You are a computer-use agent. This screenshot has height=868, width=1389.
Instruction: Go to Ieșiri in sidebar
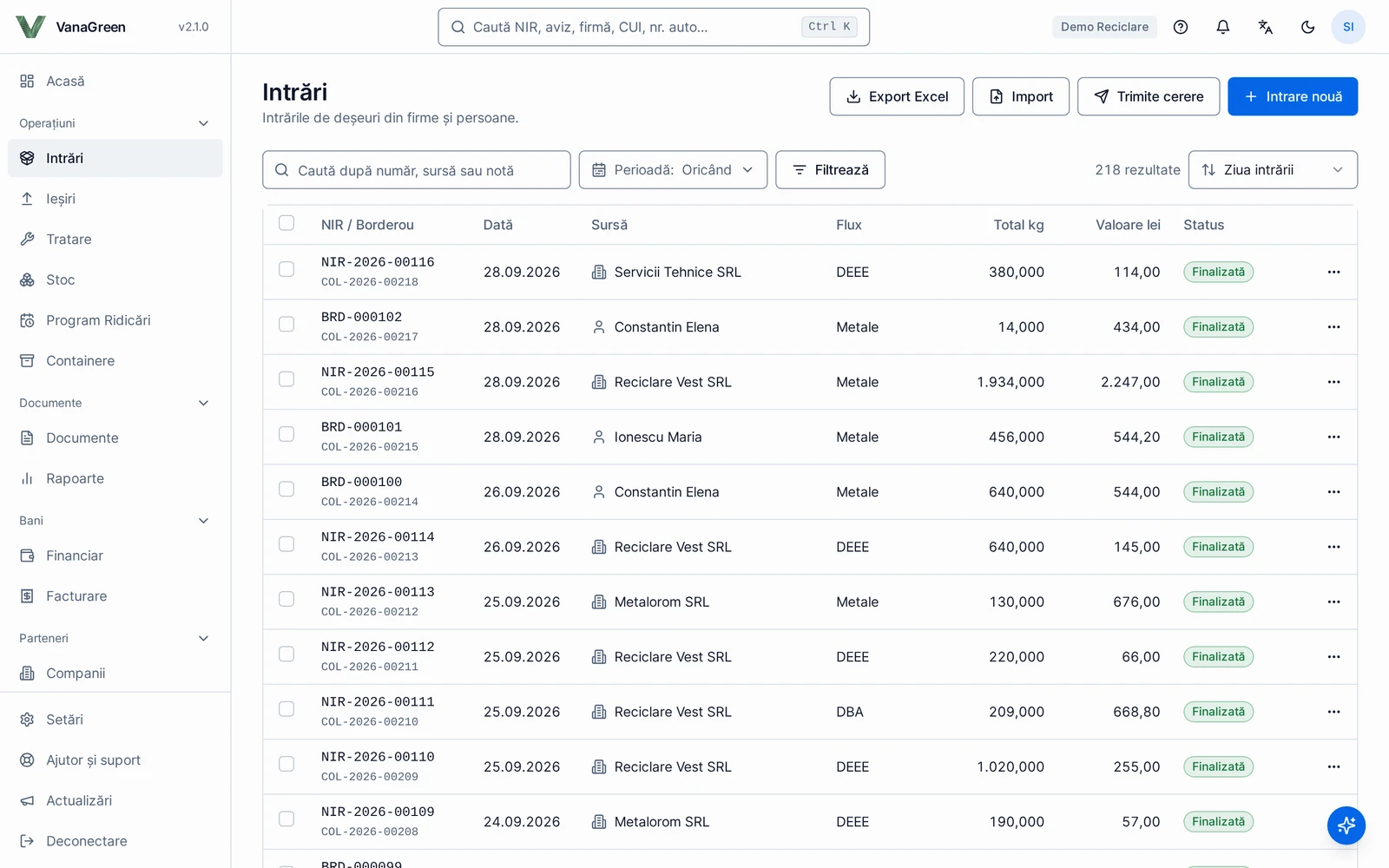115,199
